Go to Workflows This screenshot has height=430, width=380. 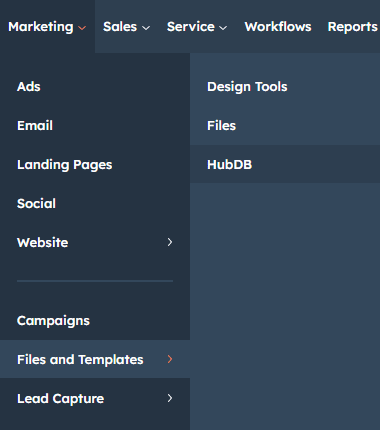[x=278, y=27]
